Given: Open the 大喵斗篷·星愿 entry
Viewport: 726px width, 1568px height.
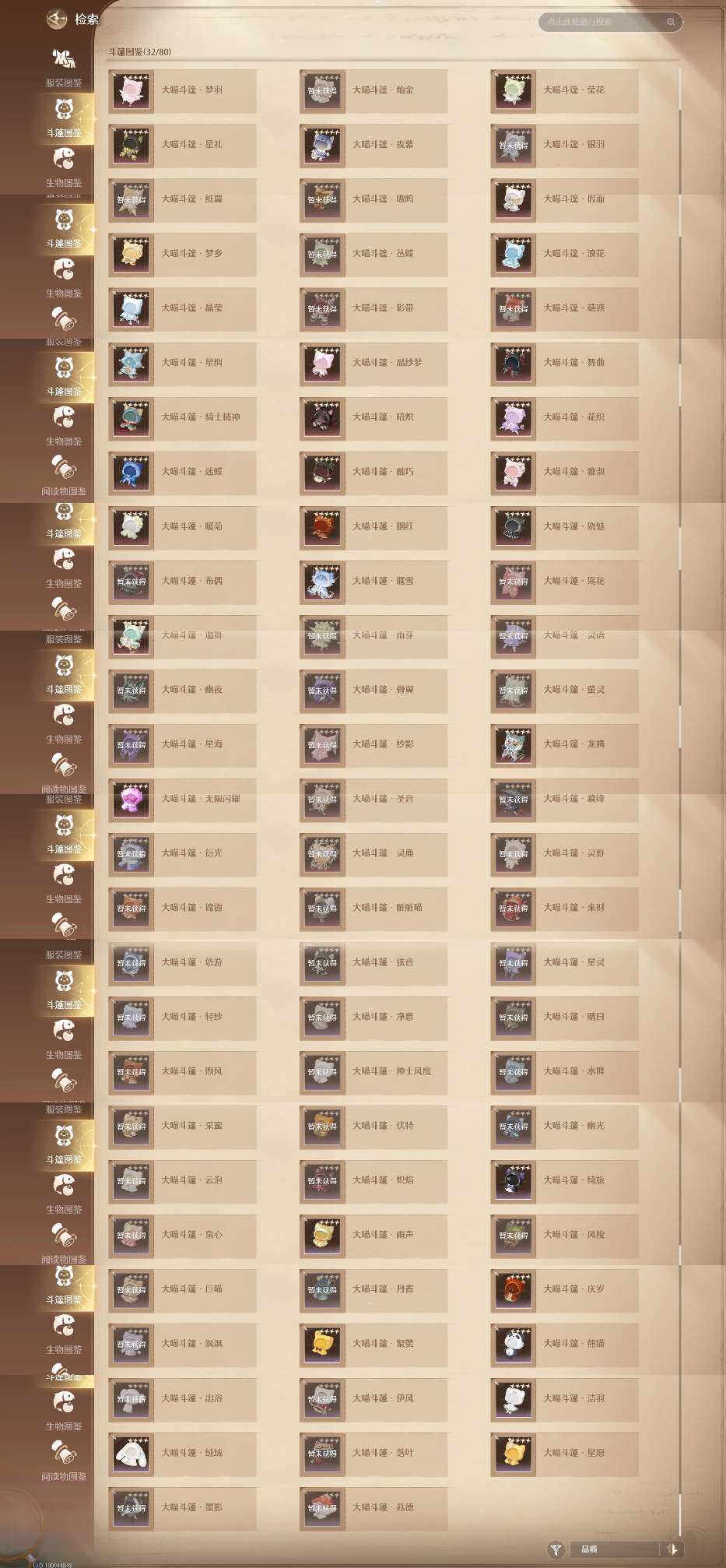Looking at the screenshot, I should pos(565,1453).
